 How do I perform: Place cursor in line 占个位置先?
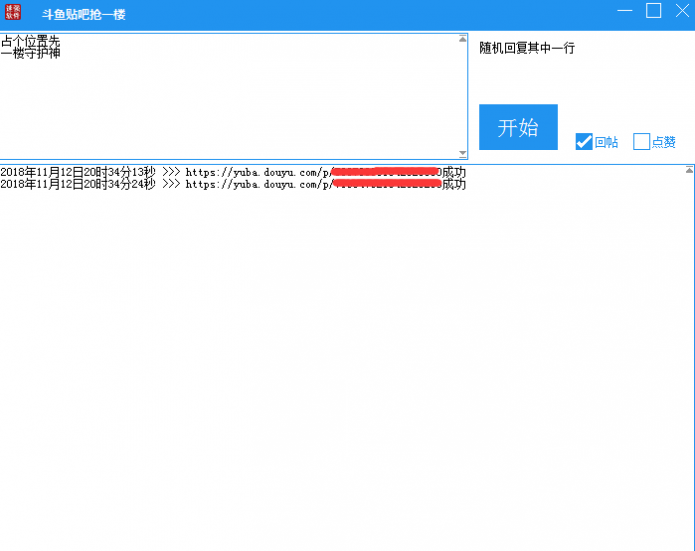pos(30,41)
